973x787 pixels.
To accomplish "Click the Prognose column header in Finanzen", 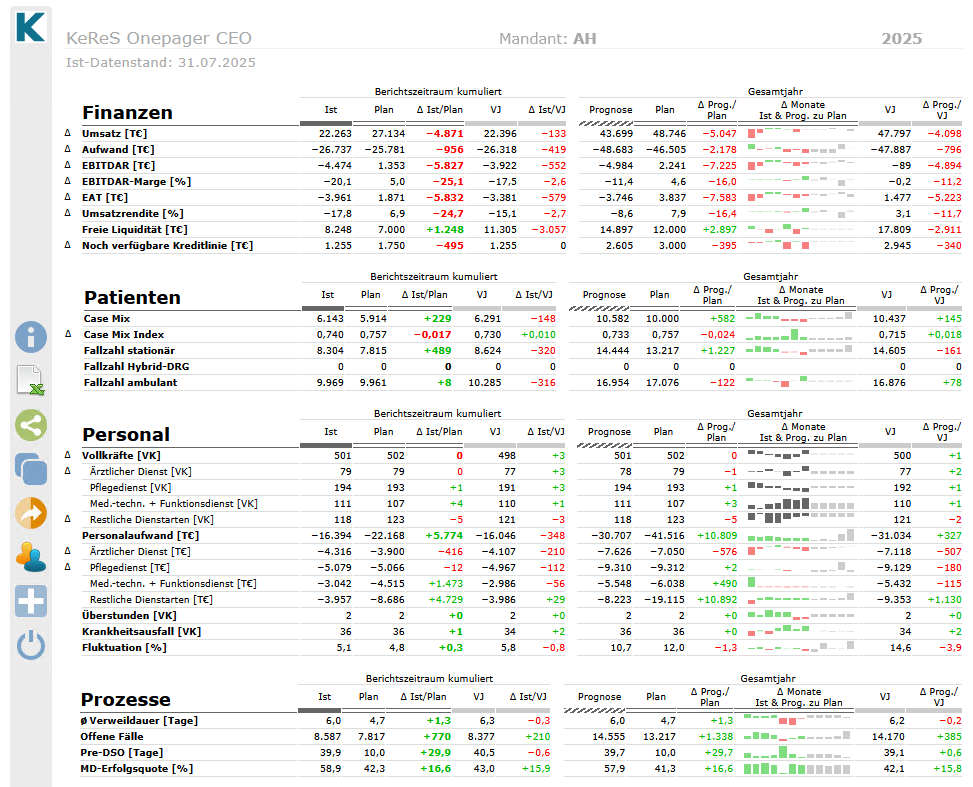I will (611, 110).
